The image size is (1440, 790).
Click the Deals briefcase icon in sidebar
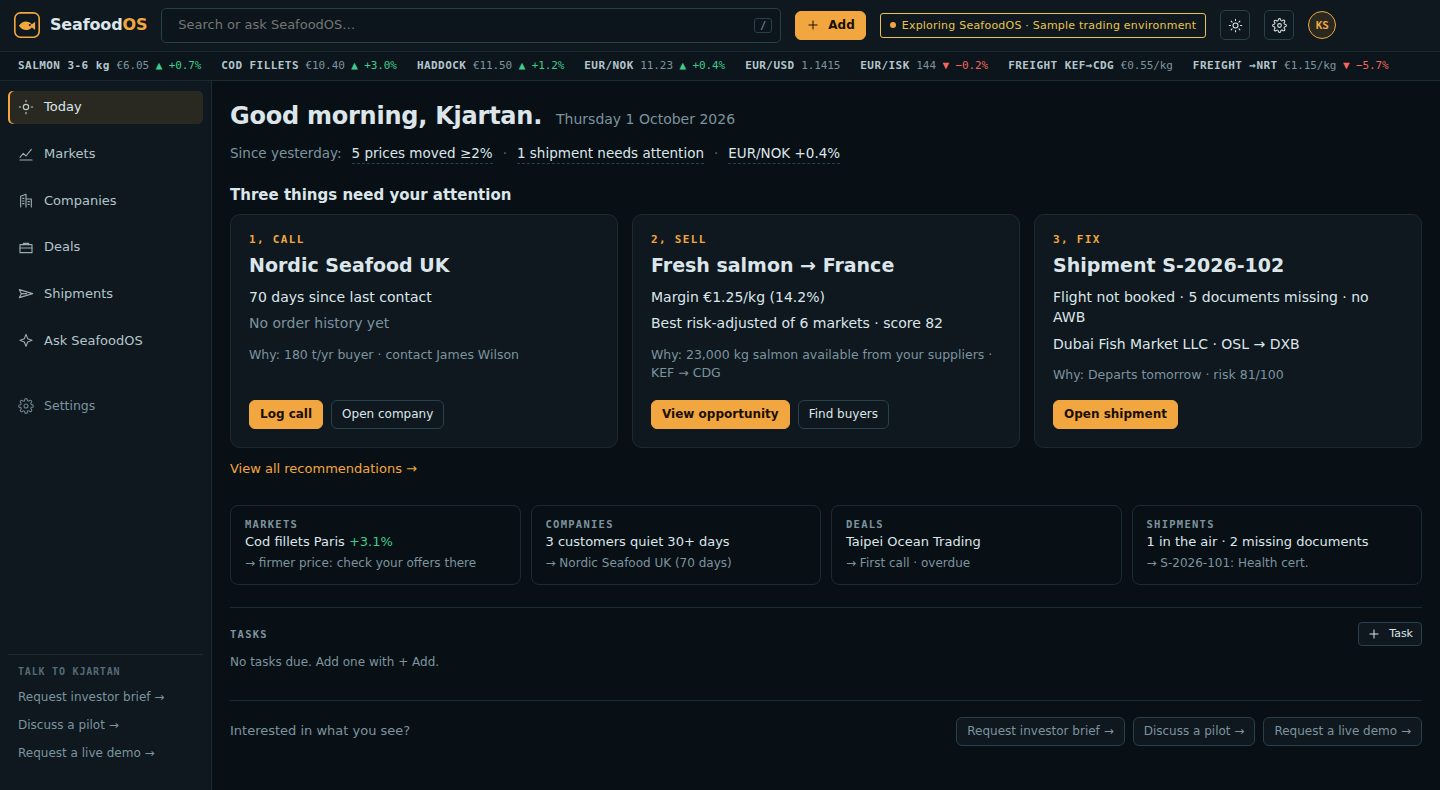(x=26, y=247)
